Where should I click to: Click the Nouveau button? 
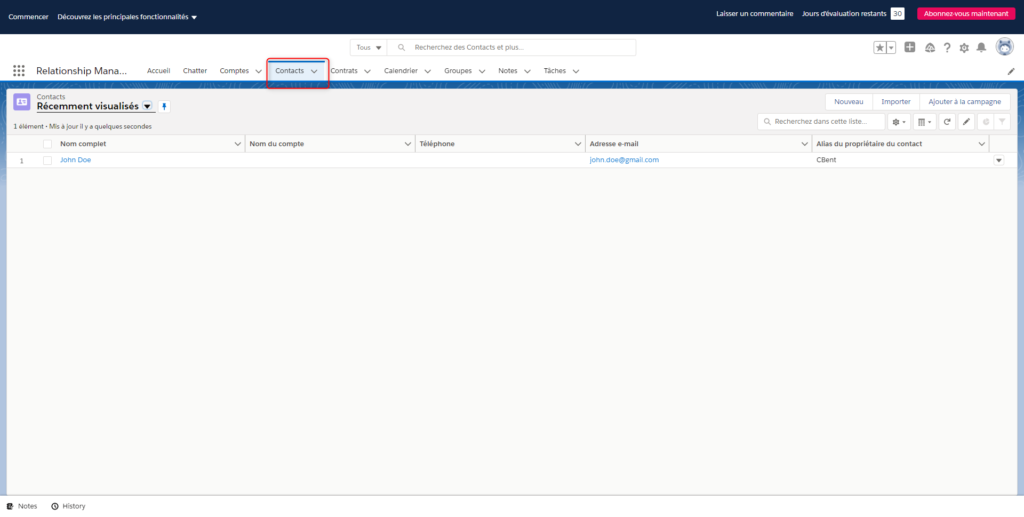pyautogui.click(x=848, y=102)
